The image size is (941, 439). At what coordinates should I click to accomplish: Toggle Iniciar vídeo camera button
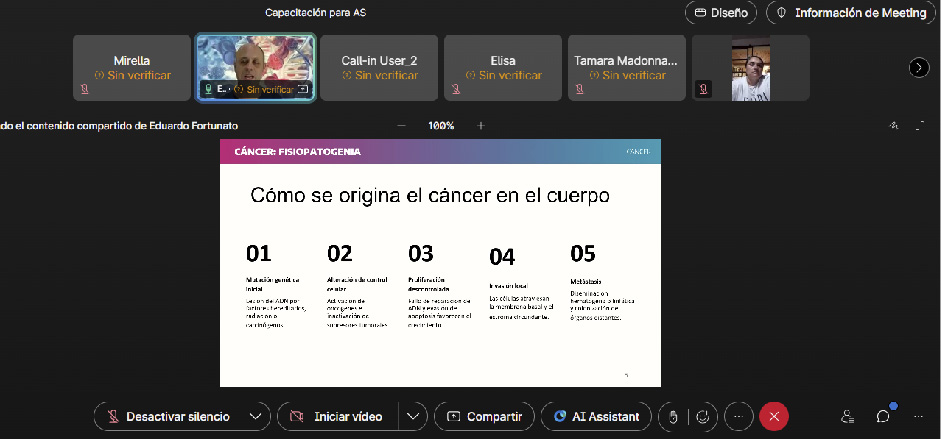[x=336, y=416]
